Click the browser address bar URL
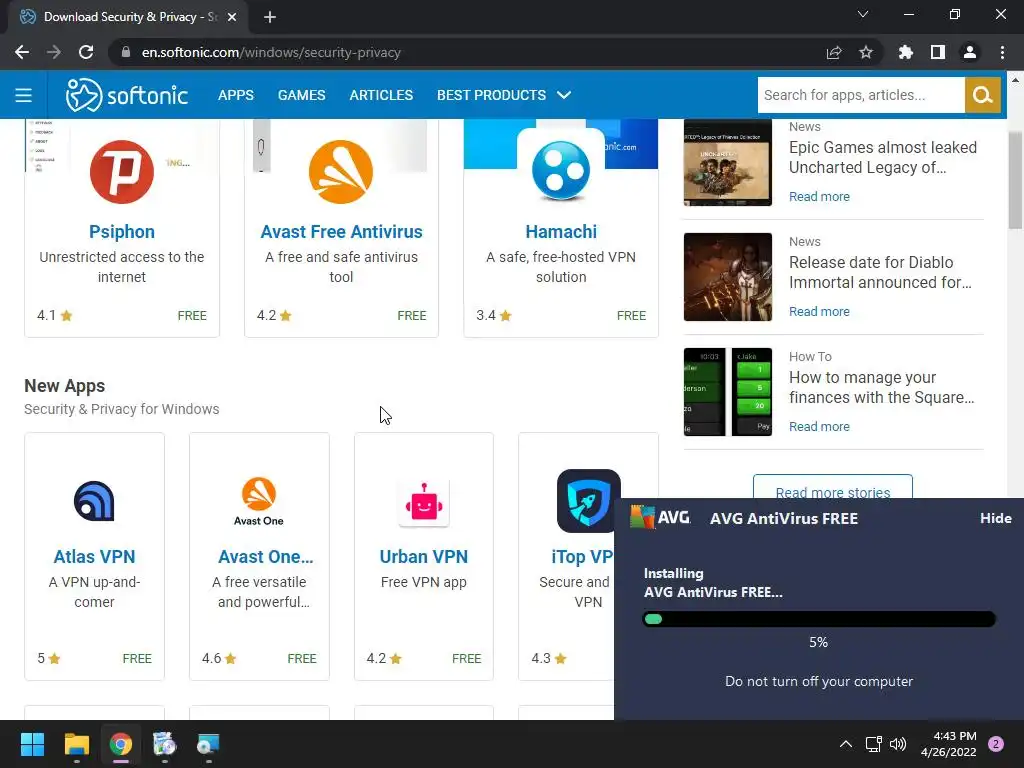This screenshot has height=768, width=1024. pos(271,52)
